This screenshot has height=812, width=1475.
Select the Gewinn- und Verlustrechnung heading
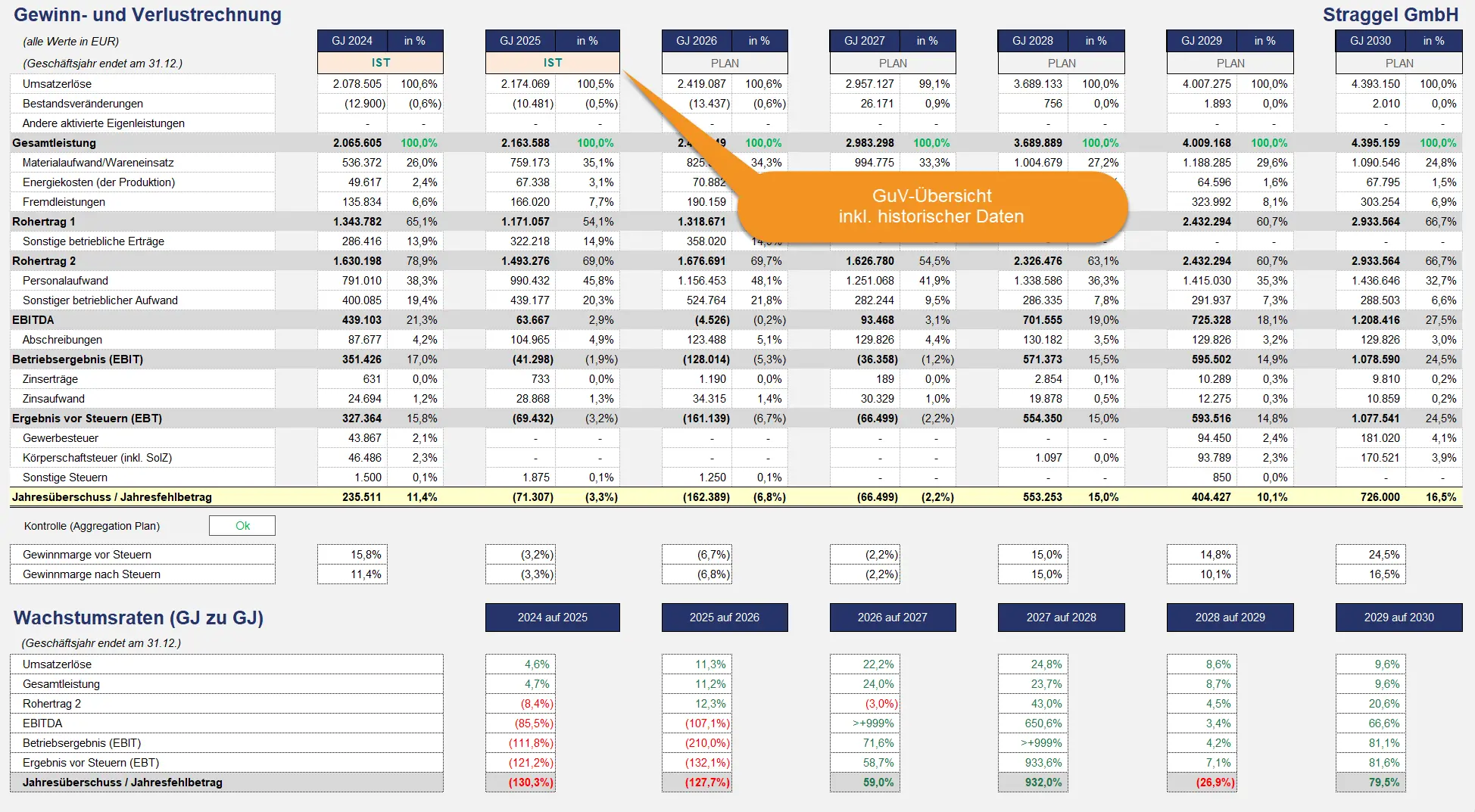pyautogui.click(x=148, y=14)
